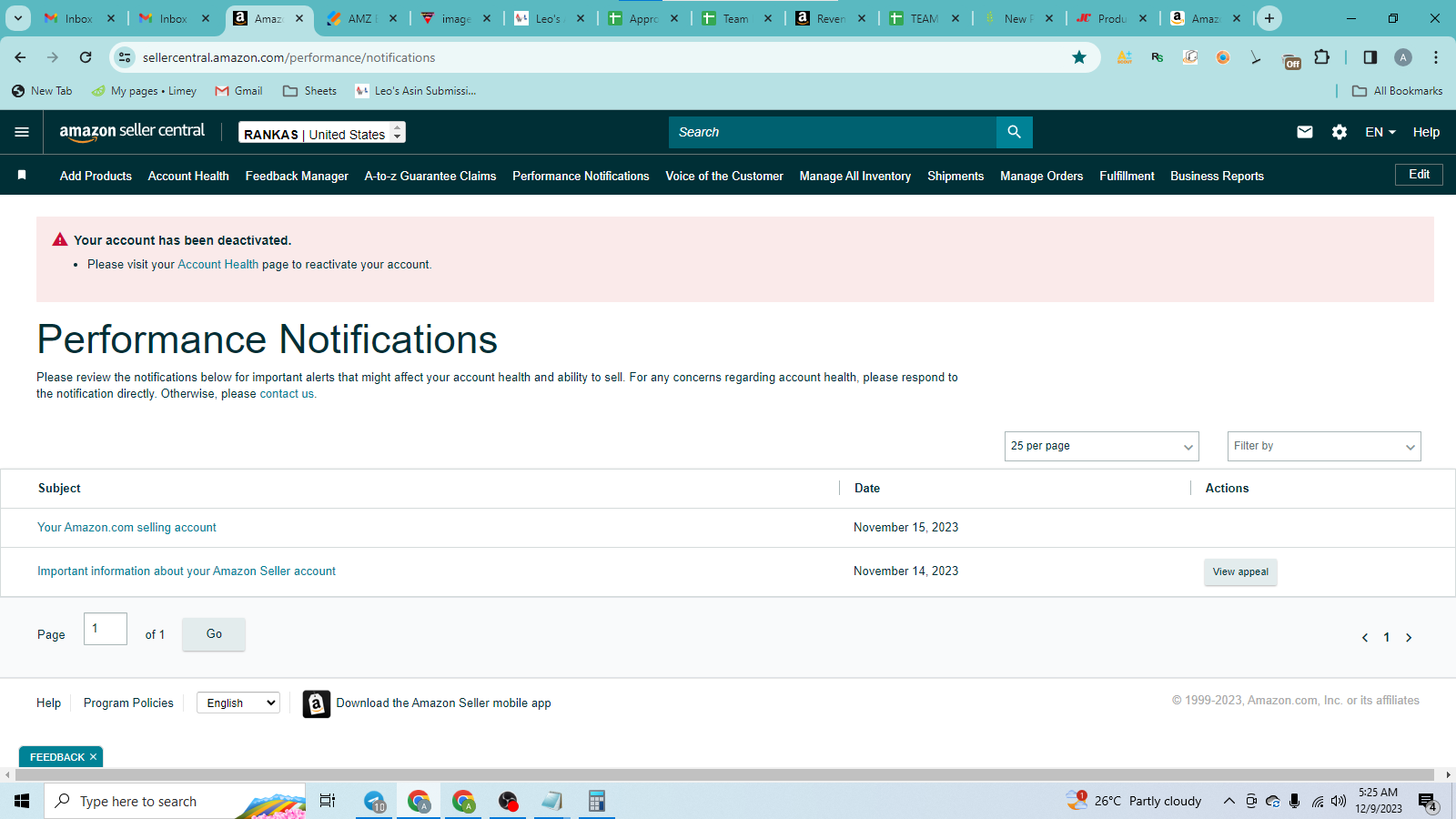Open the hamburger navigation menu
Viewport: 1456px width, 819px height.
(x=22, y=132)
